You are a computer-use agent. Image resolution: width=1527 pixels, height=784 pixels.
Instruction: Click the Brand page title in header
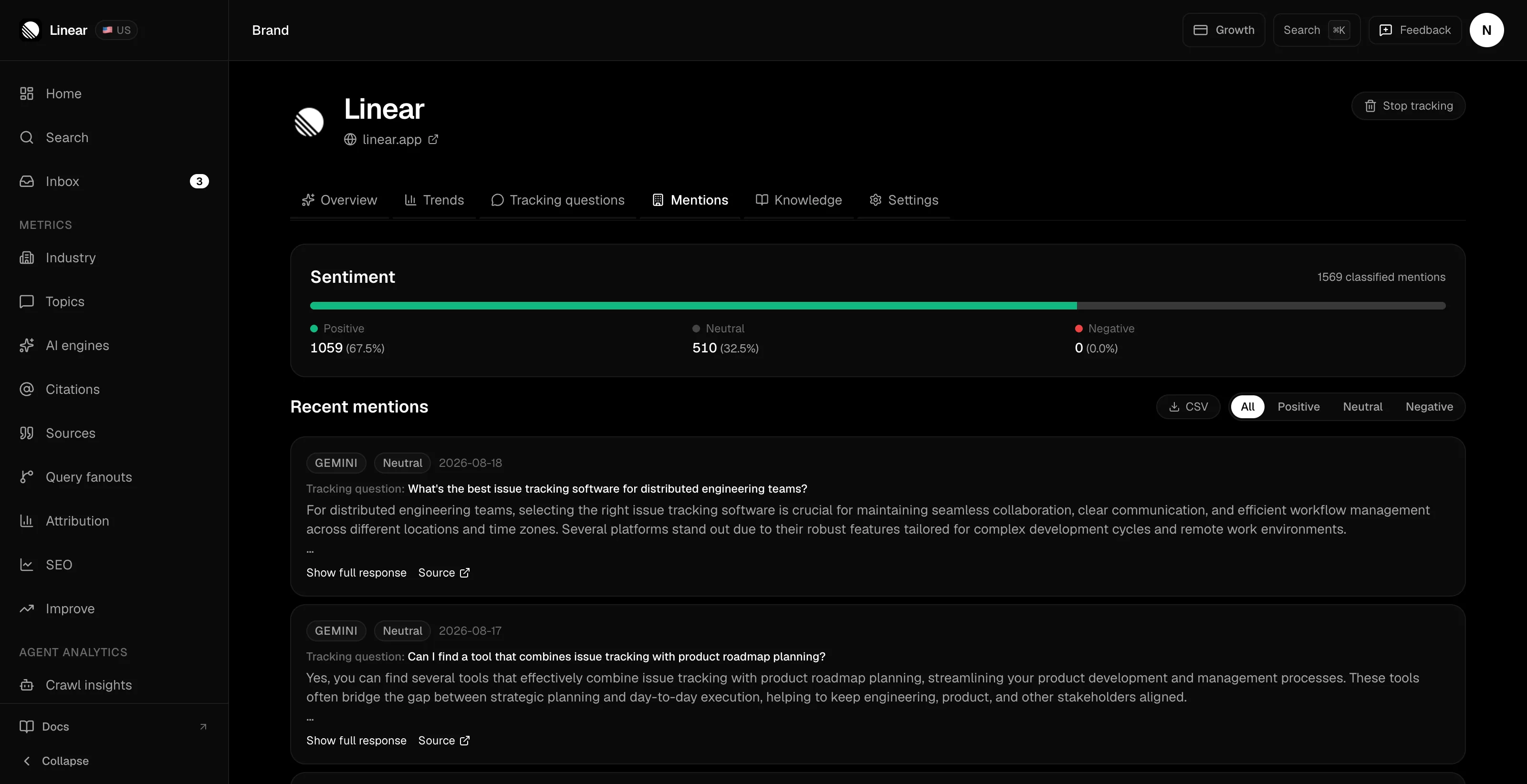tap(270, 30)
